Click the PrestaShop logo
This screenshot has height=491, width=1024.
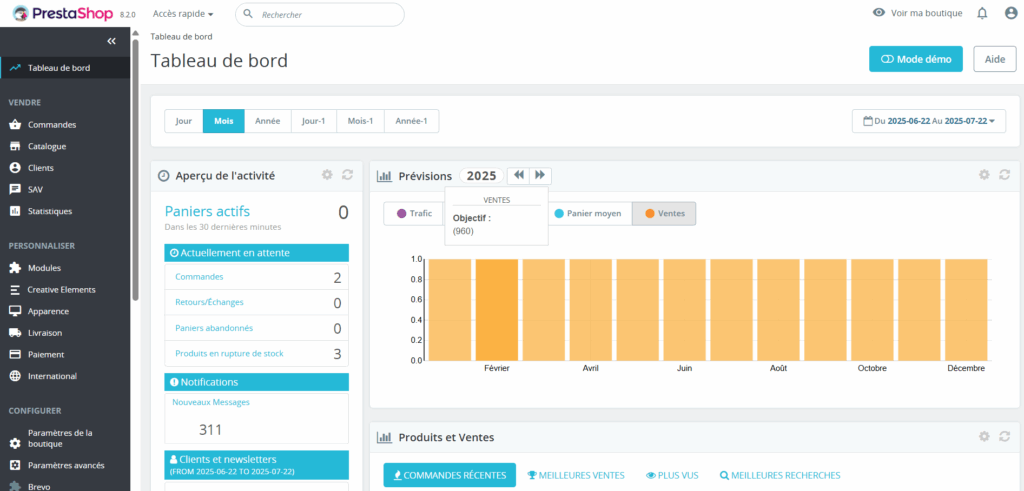pyautogui.click(x=63, y=13)
